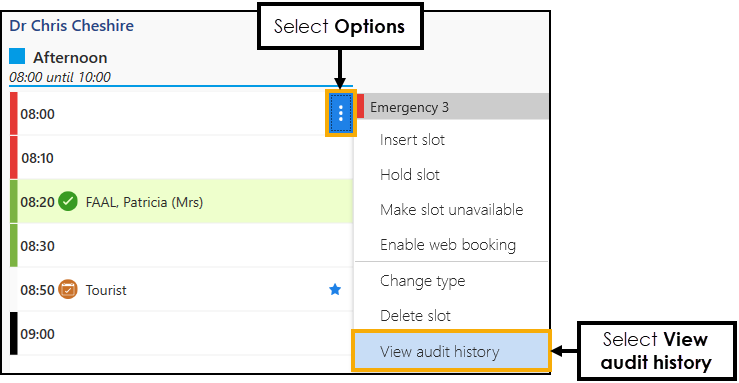Viewport: 739px width, 383px height.
Task: Select the empty 08:10 appointment slot
Action: 181,158
